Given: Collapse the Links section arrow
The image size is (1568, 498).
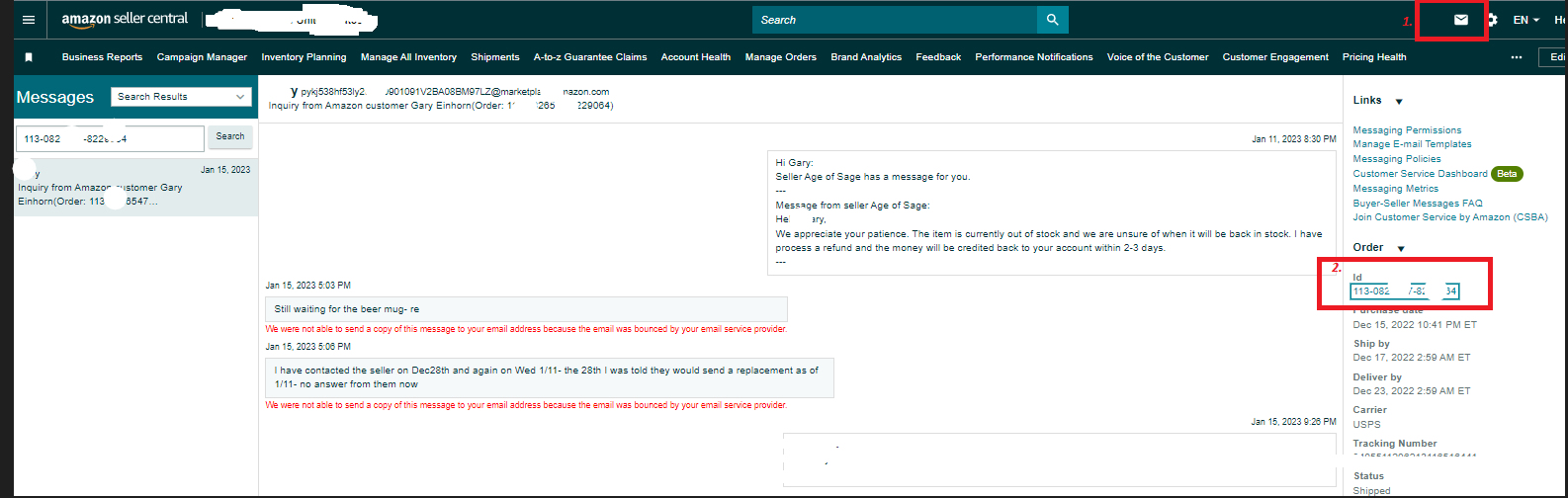Looking at the screenshot, I should point(1399,102).
